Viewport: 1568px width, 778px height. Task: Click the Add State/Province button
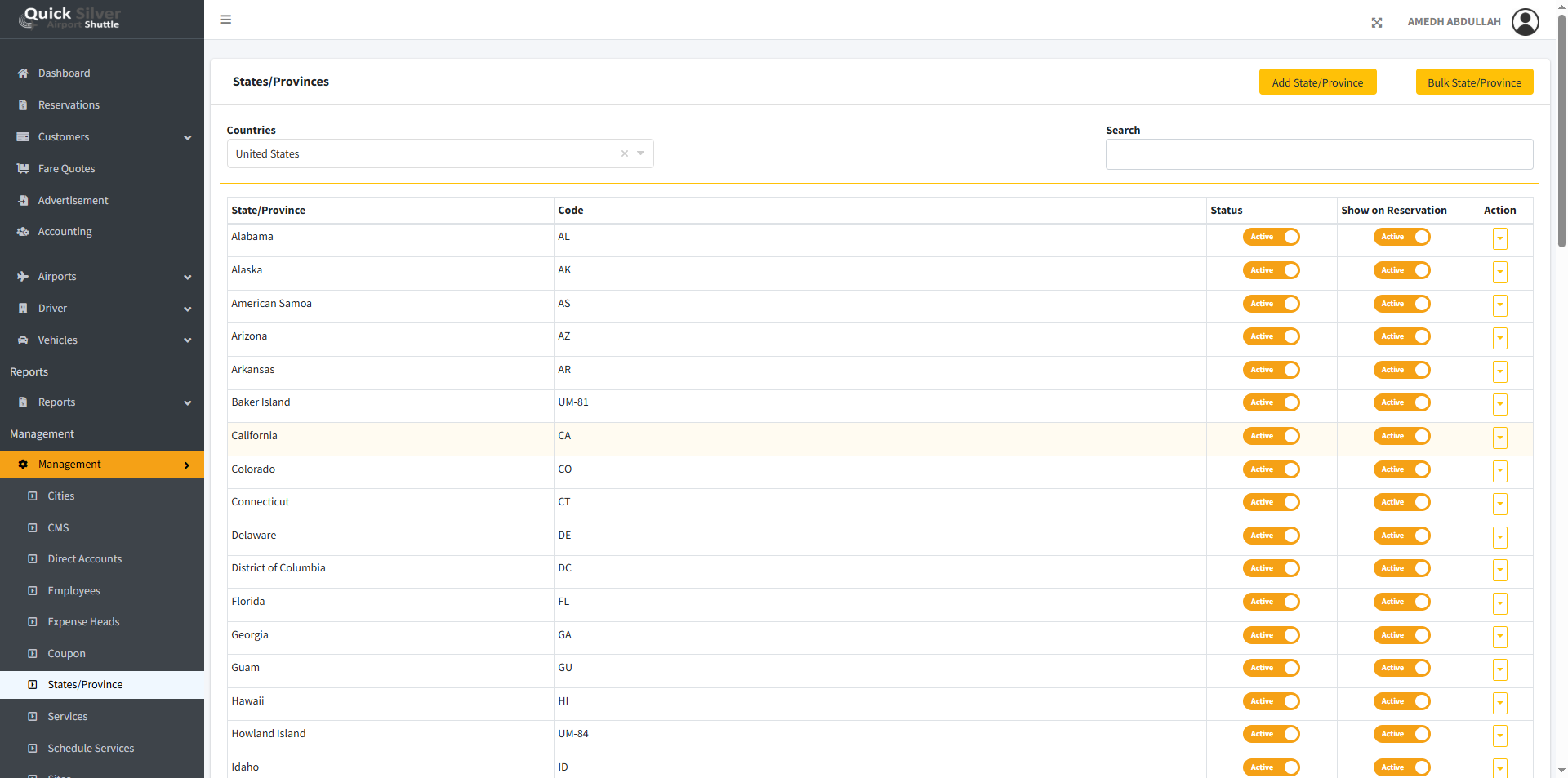(1317, 82)
